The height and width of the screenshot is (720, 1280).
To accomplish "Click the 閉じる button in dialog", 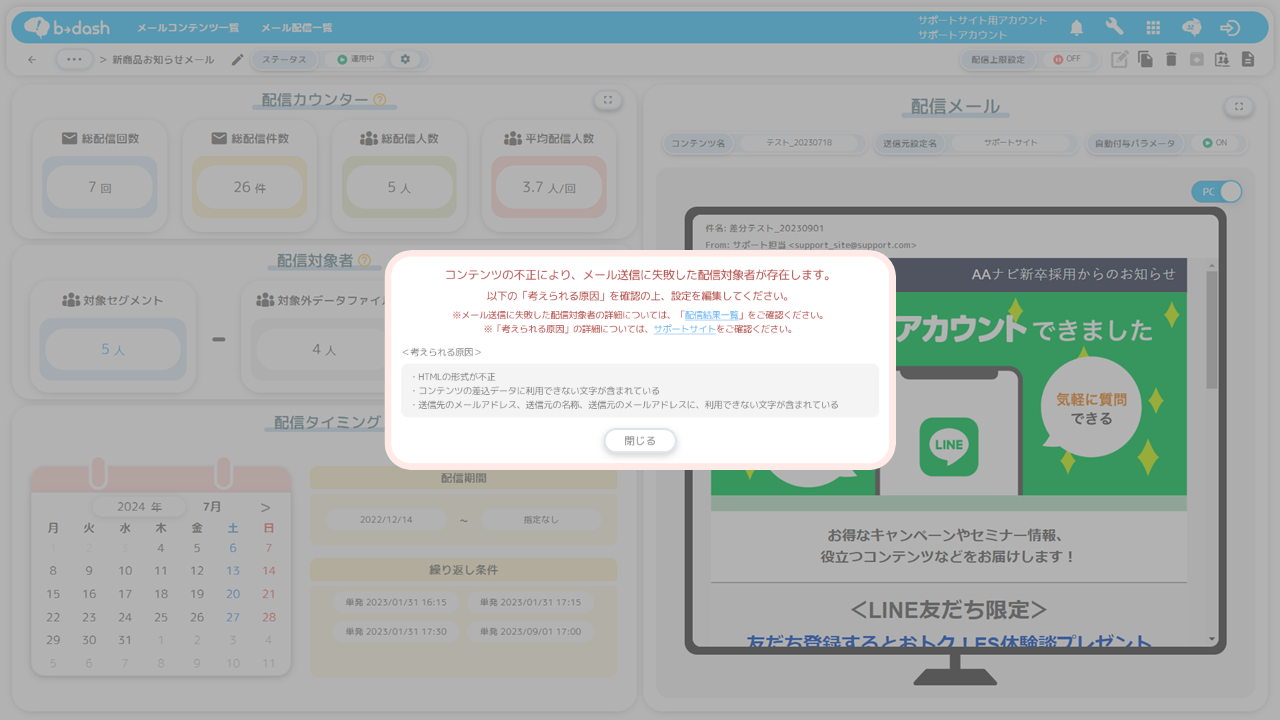I will 640,440.
